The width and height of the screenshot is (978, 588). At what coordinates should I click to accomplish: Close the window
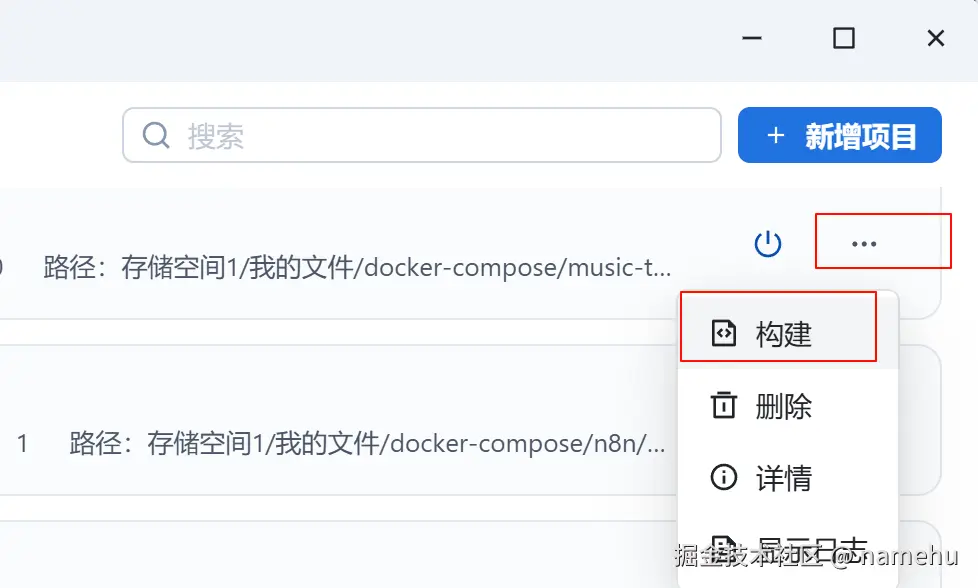tap(936, 38)
